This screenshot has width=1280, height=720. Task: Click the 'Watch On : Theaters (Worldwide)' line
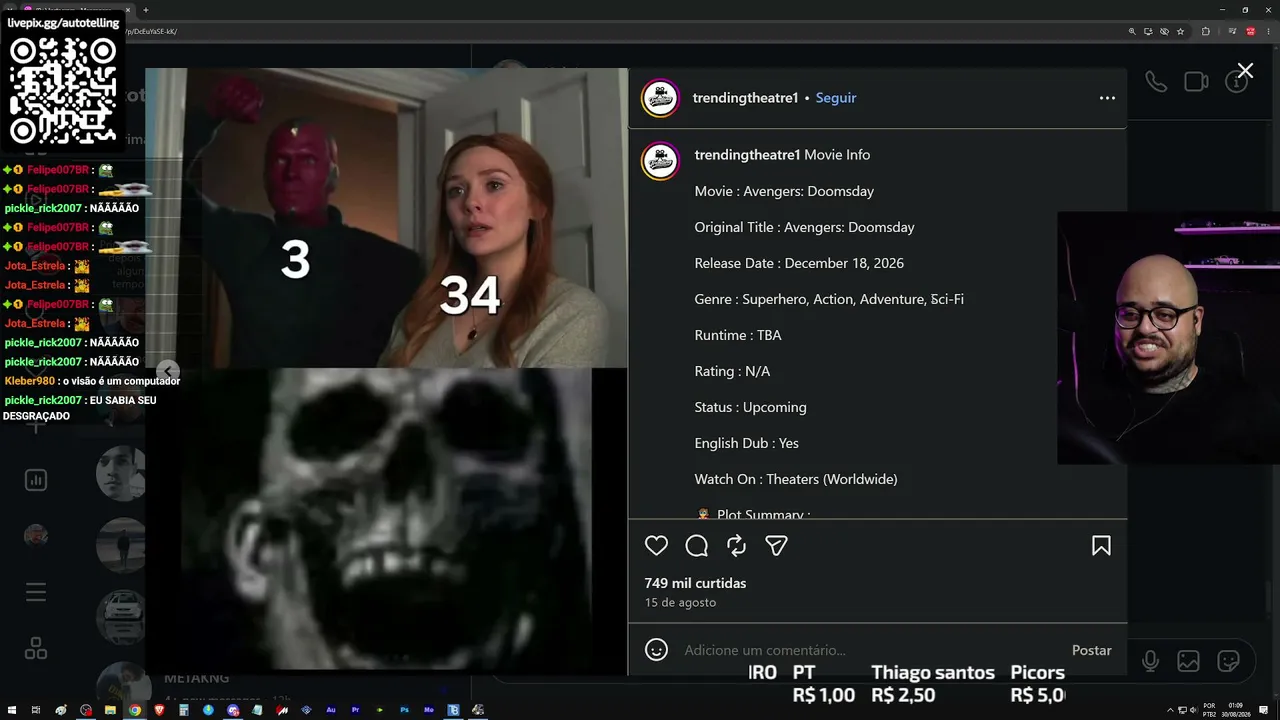click(x=796, y=479)
